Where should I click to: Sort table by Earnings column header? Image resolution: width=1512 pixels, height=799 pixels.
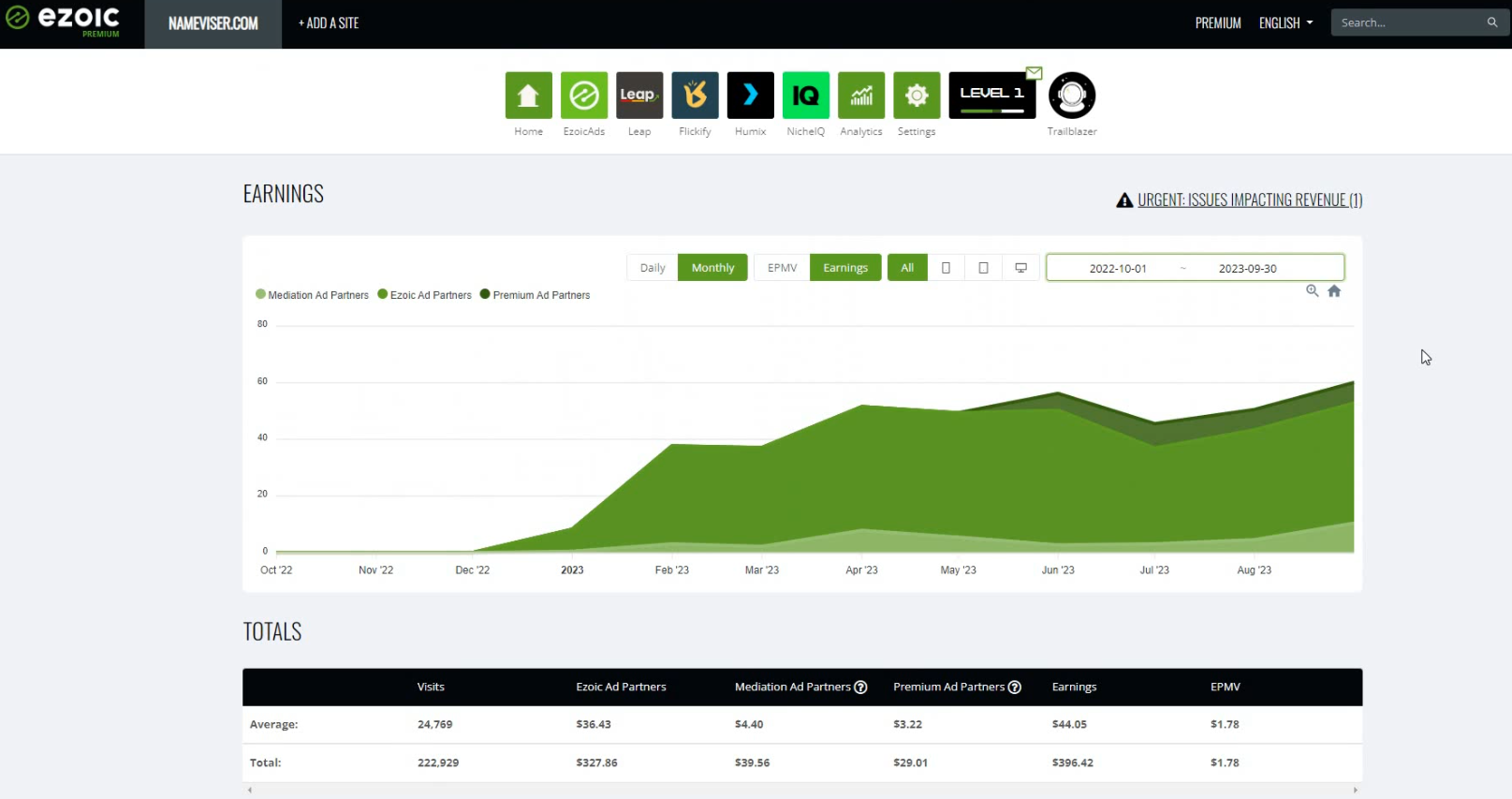click(1074, 688)
